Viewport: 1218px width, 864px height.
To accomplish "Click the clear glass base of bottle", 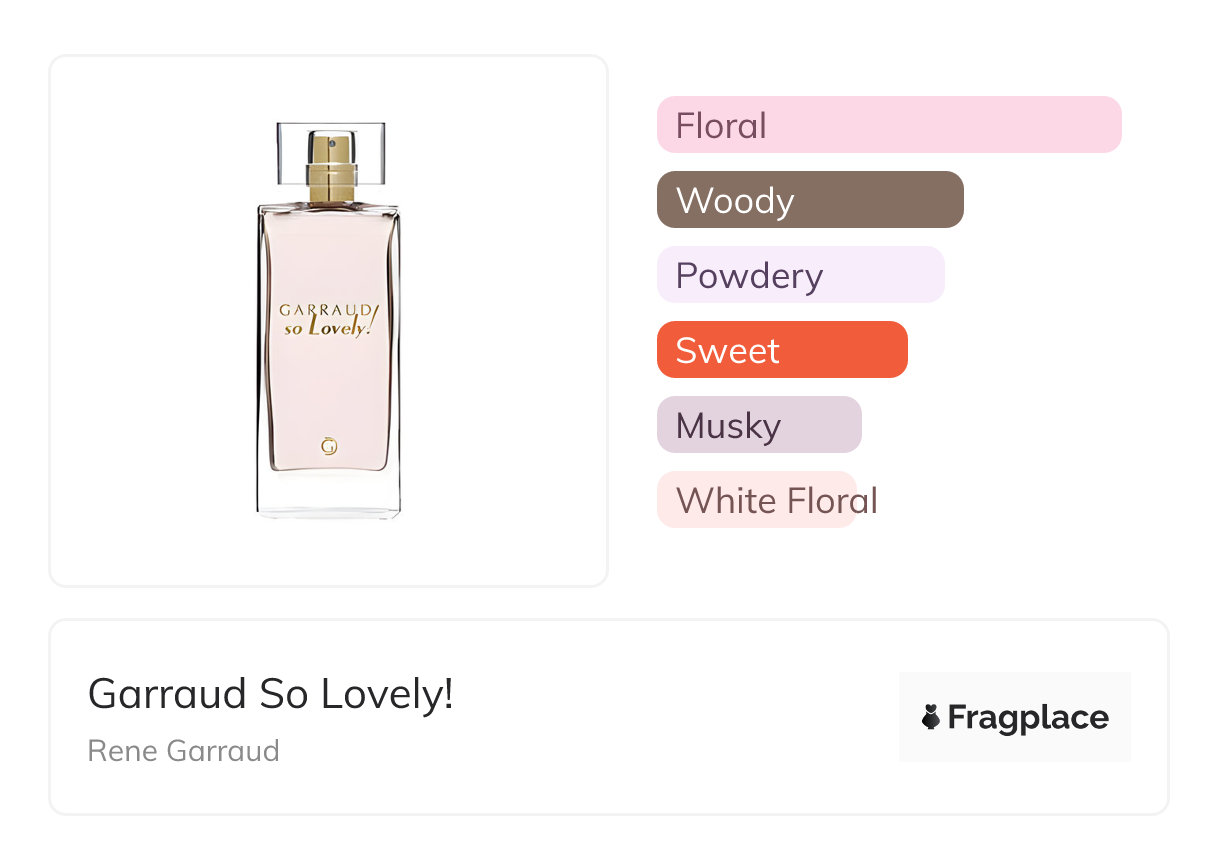I will [329, 495].
